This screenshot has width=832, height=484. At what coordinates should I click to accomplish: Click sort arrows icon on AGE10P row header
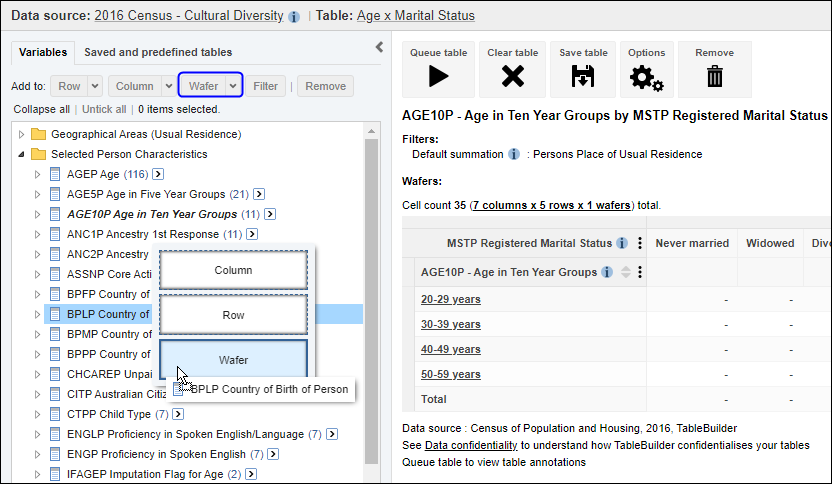click(626, 272)
